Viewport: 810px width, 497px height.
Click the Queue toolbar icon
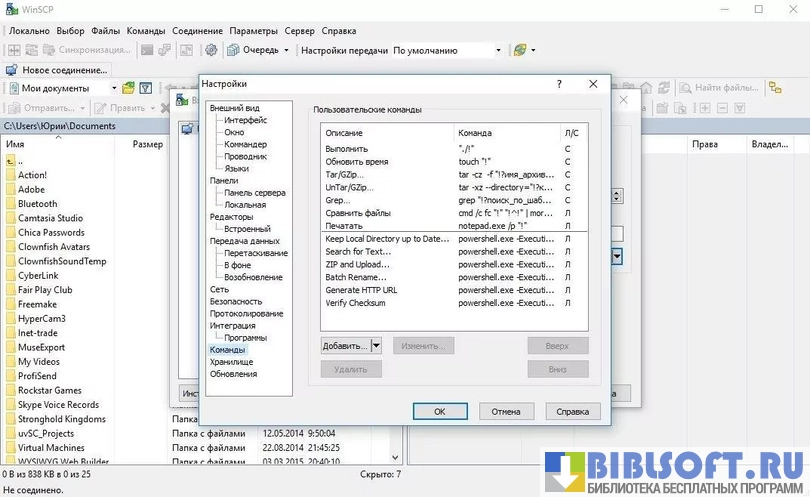click(x=233, y=50)
